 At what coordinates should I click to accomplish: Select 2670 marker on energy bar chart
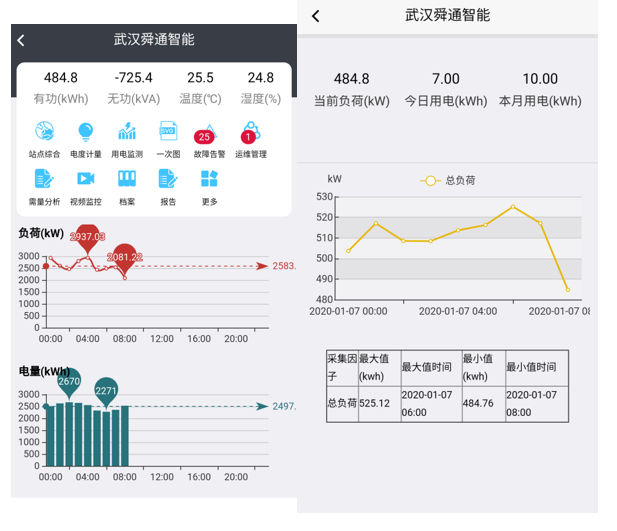point(69,382)
